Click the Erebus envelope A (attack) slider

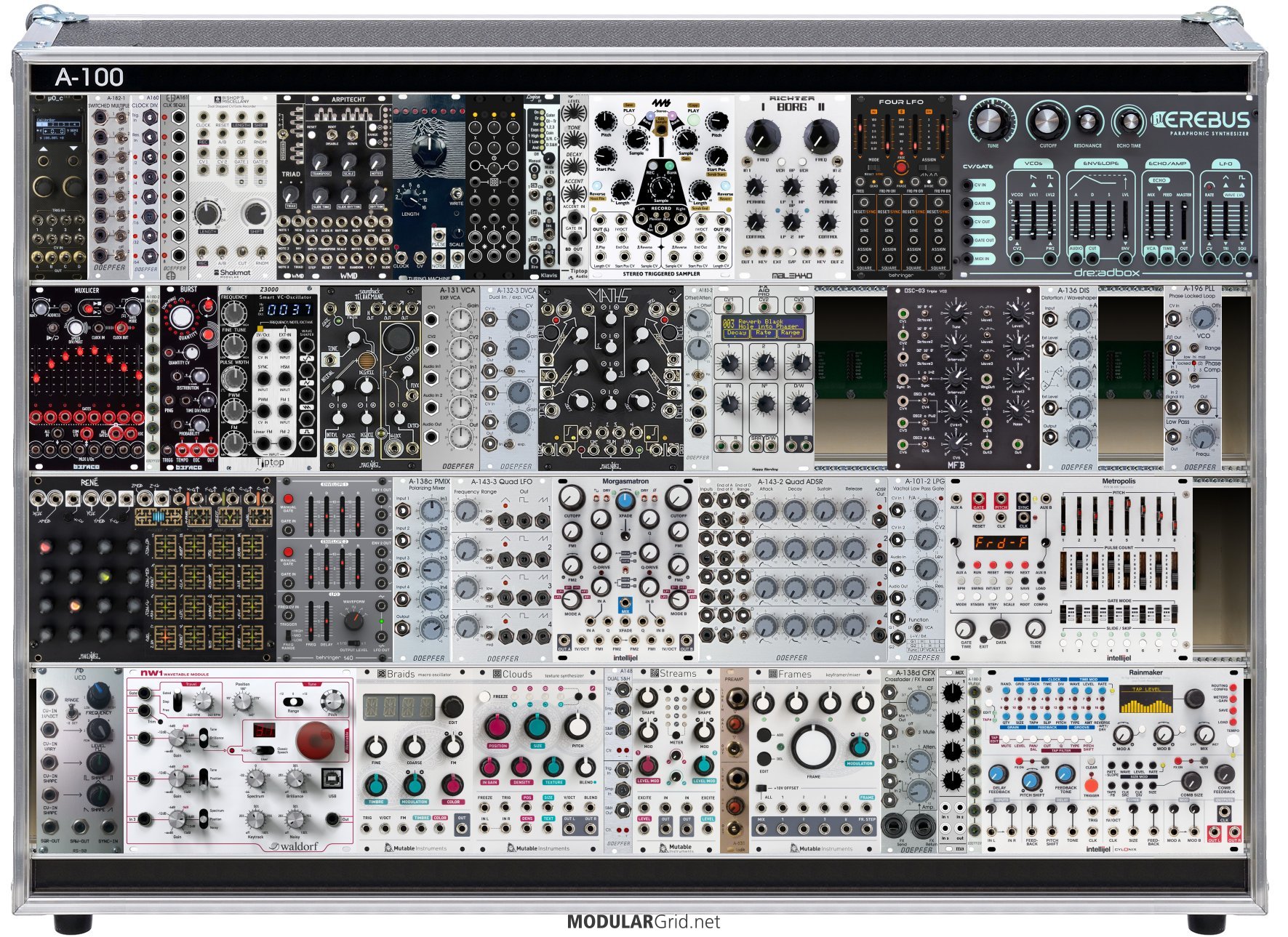pyautogui.click(x=1076, y=220)
